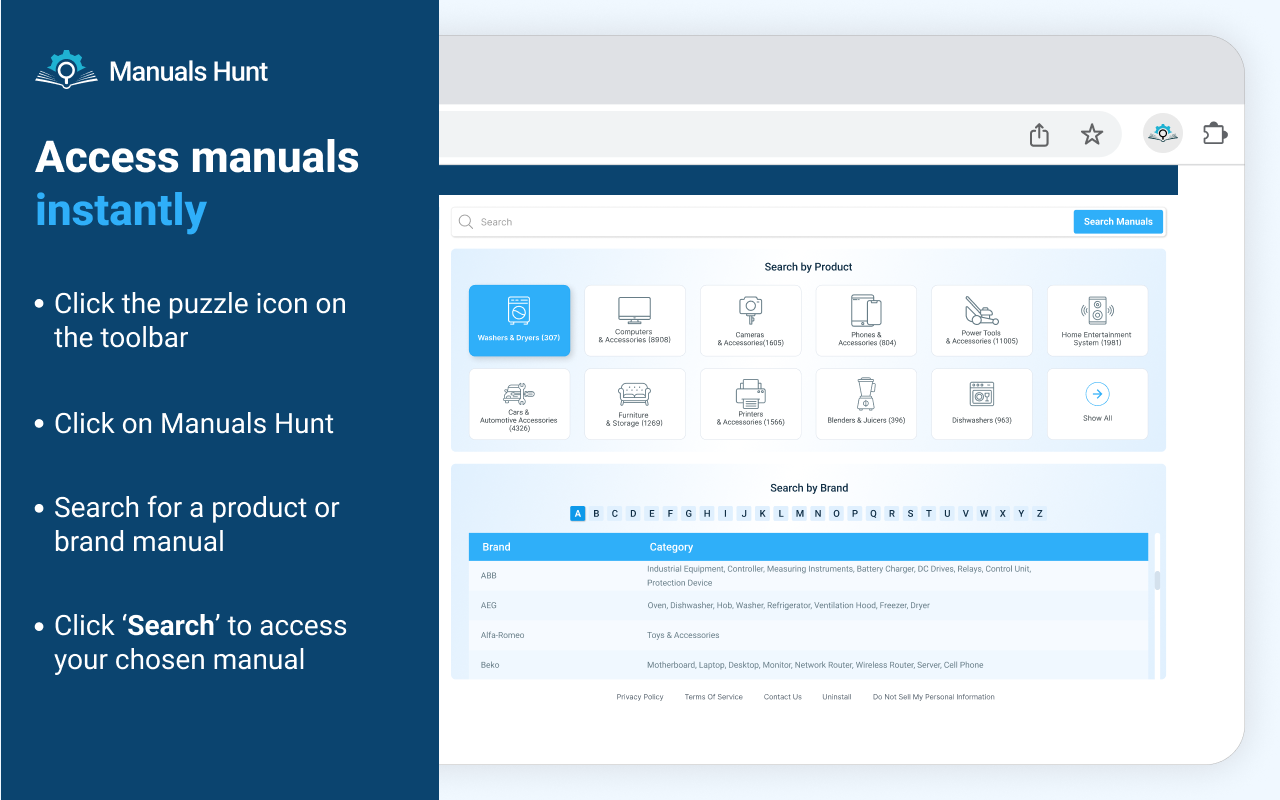Select letter E brand filter
This screenshot has width=1280, height=800.
coord(652,514)
